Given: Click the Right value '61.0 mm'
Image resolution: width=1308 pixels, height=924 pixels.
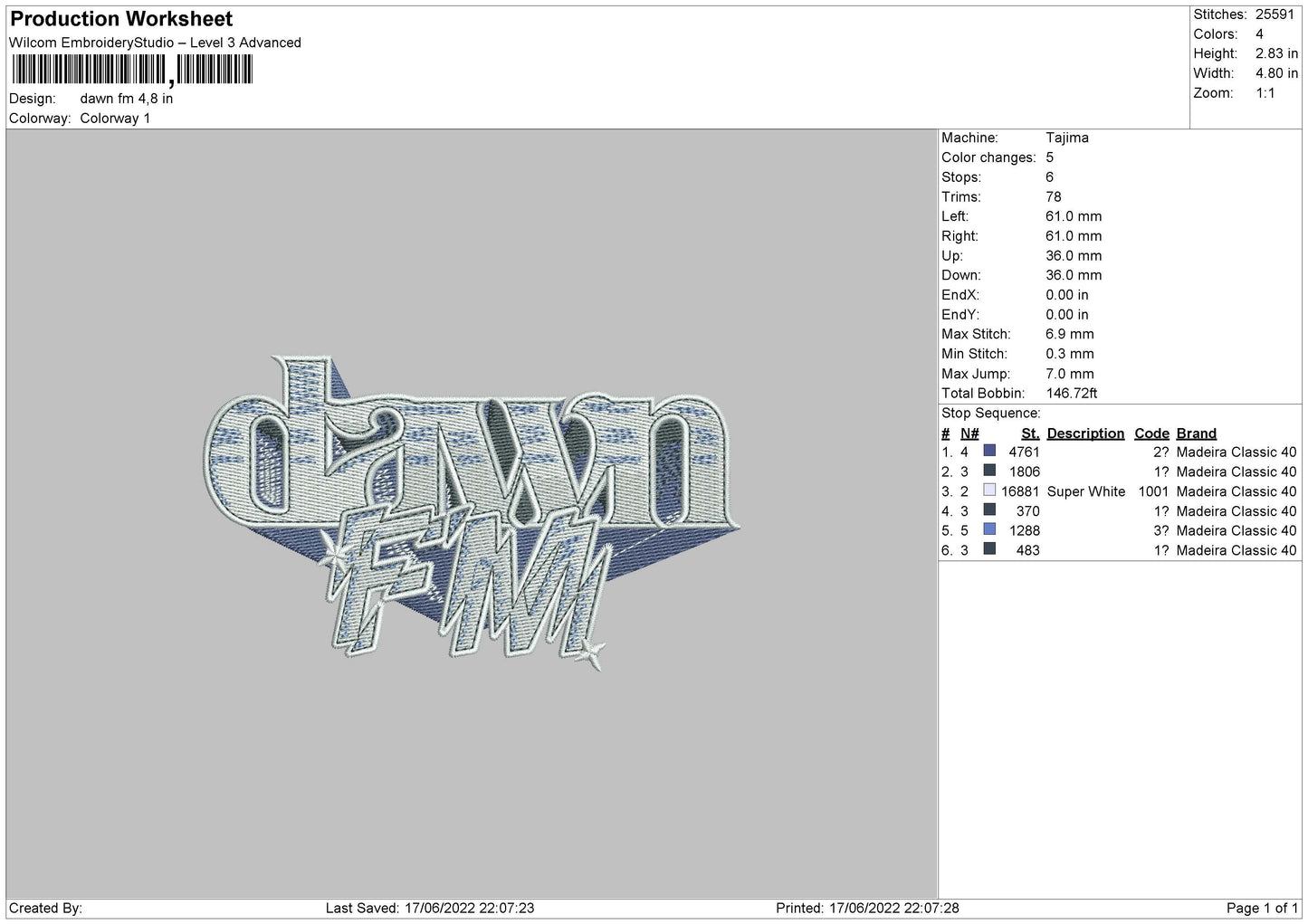Looking at the screenshot, I should pyautogui.click(x=1074, y=236).
